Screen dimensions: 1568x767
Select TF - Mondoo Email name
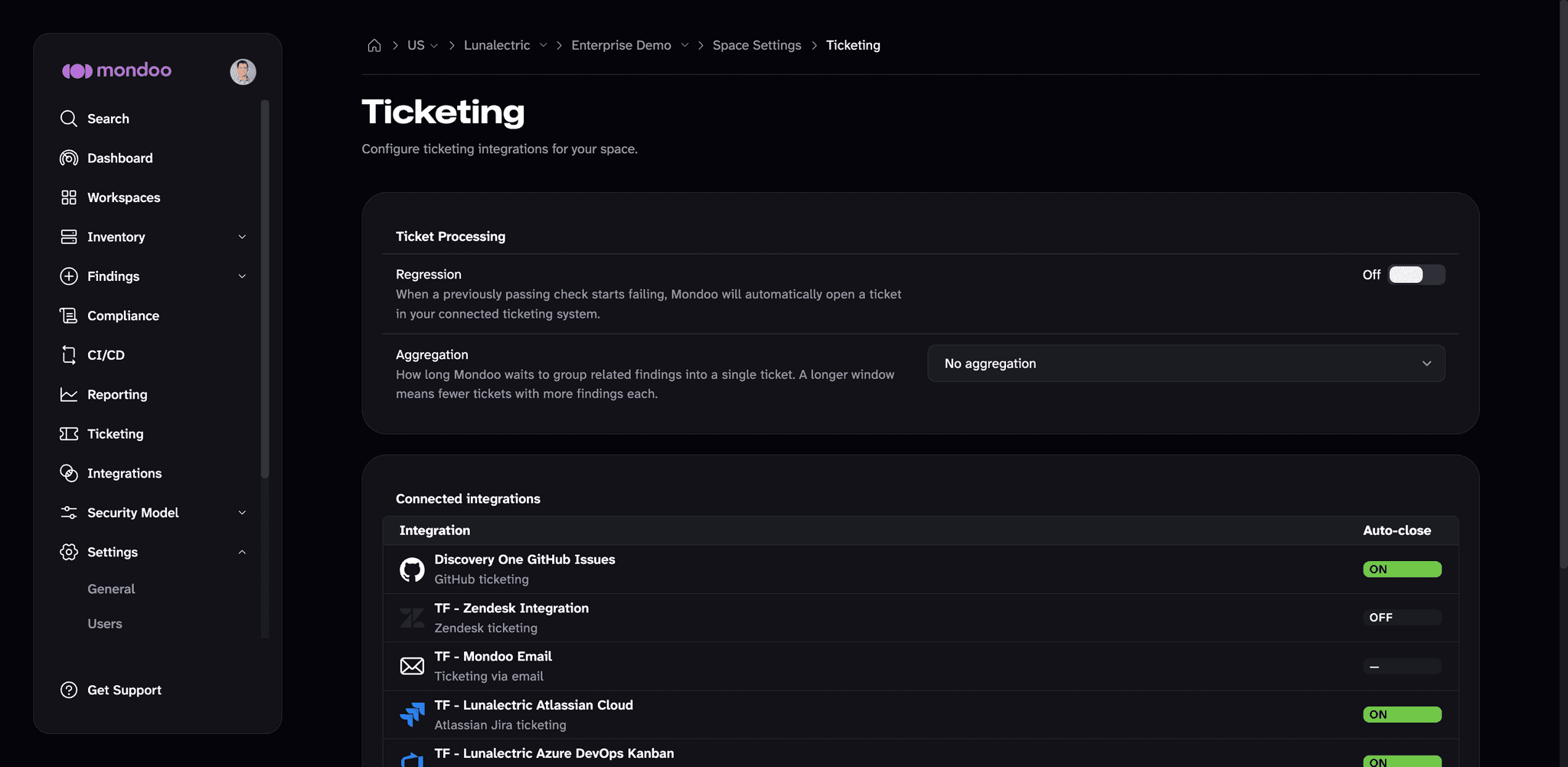pos(493,656)
